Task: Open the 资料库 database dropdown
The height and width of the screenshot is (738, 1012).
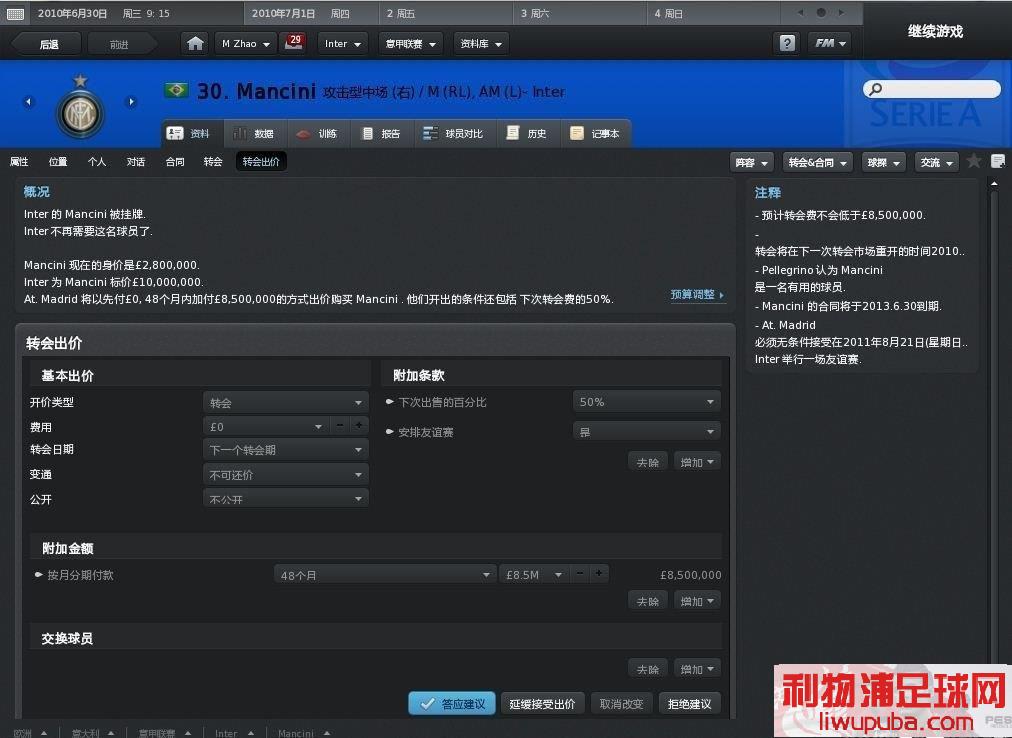Action: pyautogui.click(x=481, y=44)
